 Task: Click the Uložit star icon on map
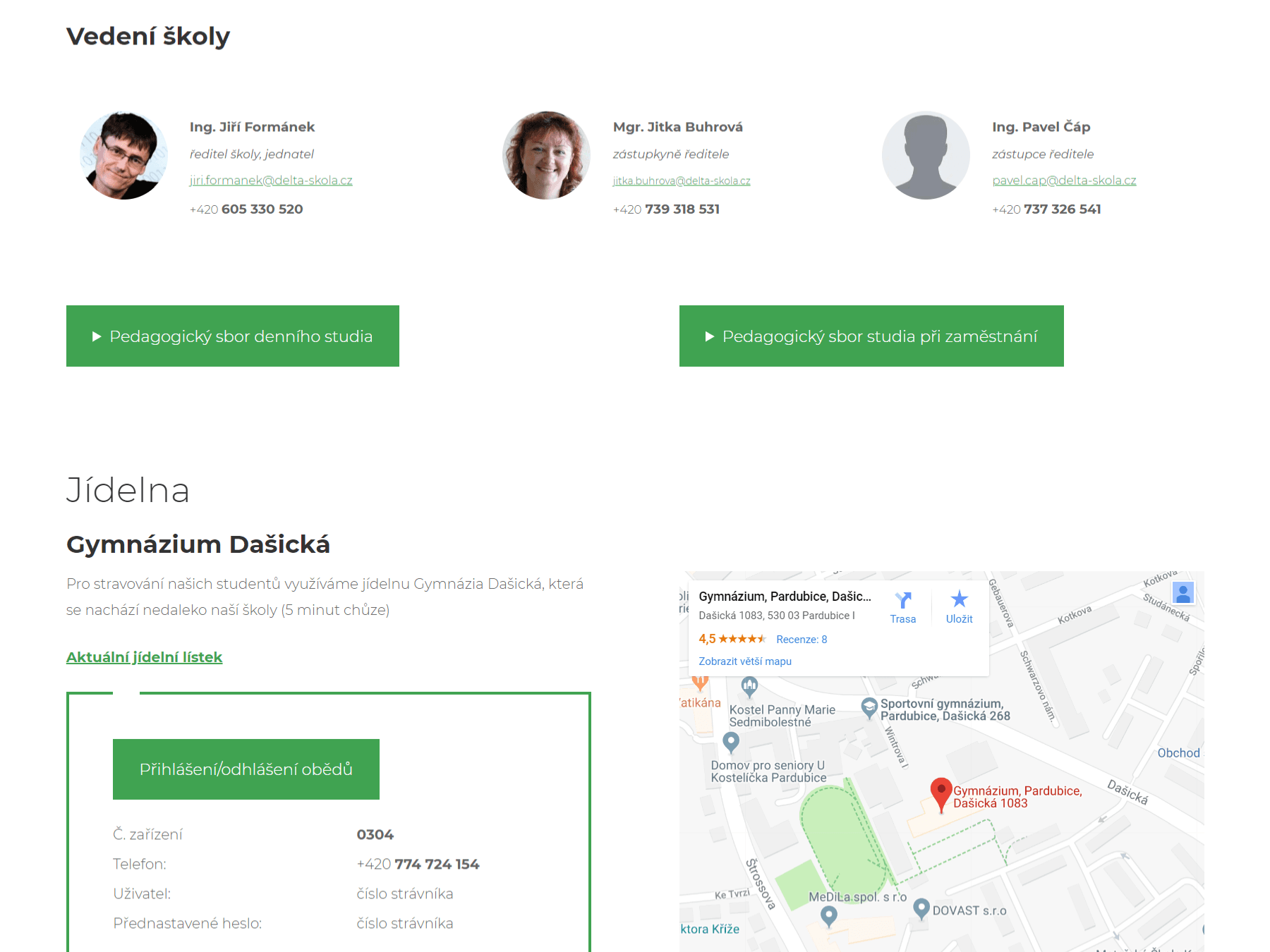[959, 600]
